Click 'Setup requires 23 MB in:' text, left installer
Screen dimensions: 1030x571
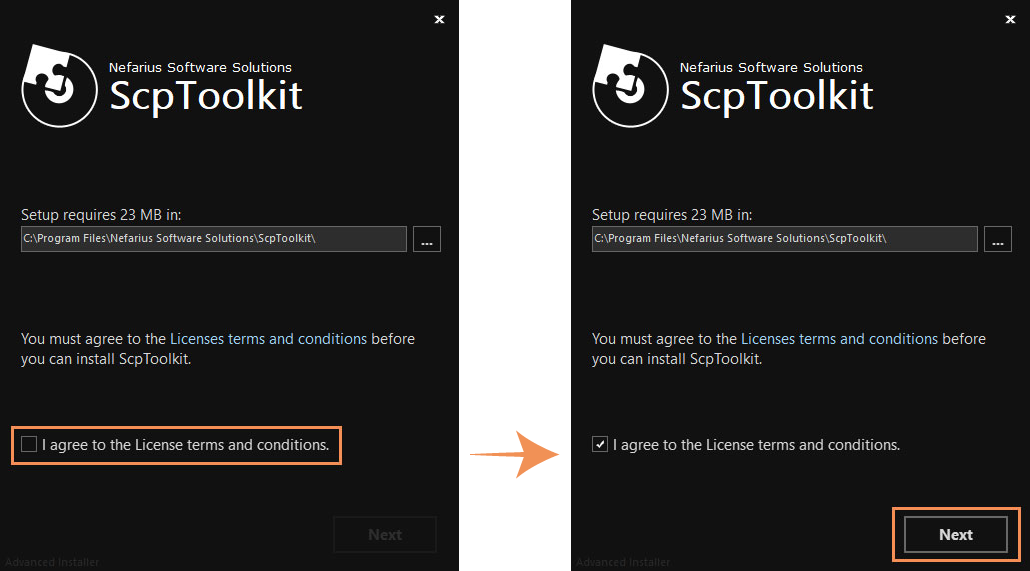pos(101,215)
